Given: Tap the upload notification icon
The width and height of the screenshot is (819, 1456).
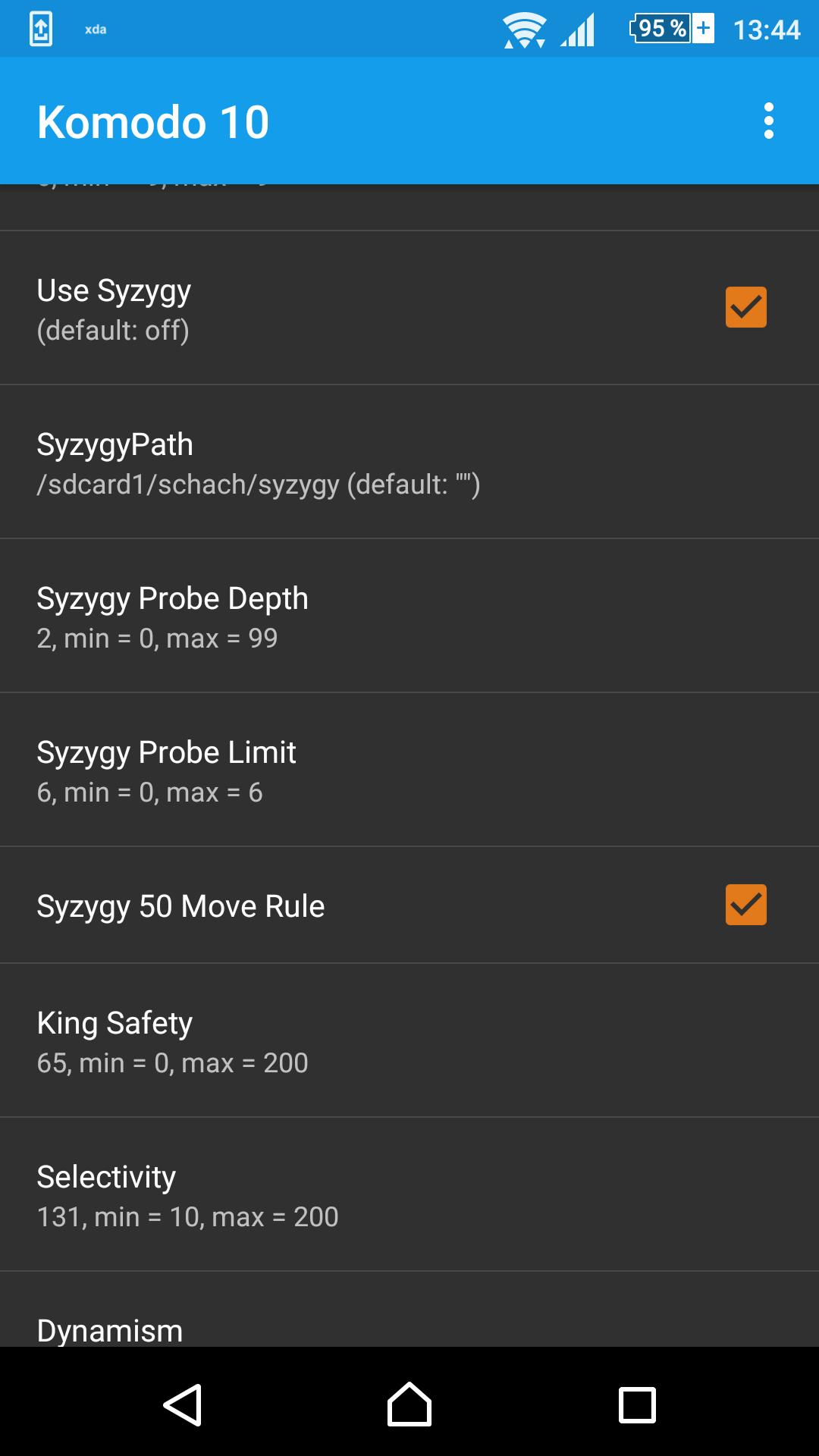Looking at the screenshot, I should point(41,30).
